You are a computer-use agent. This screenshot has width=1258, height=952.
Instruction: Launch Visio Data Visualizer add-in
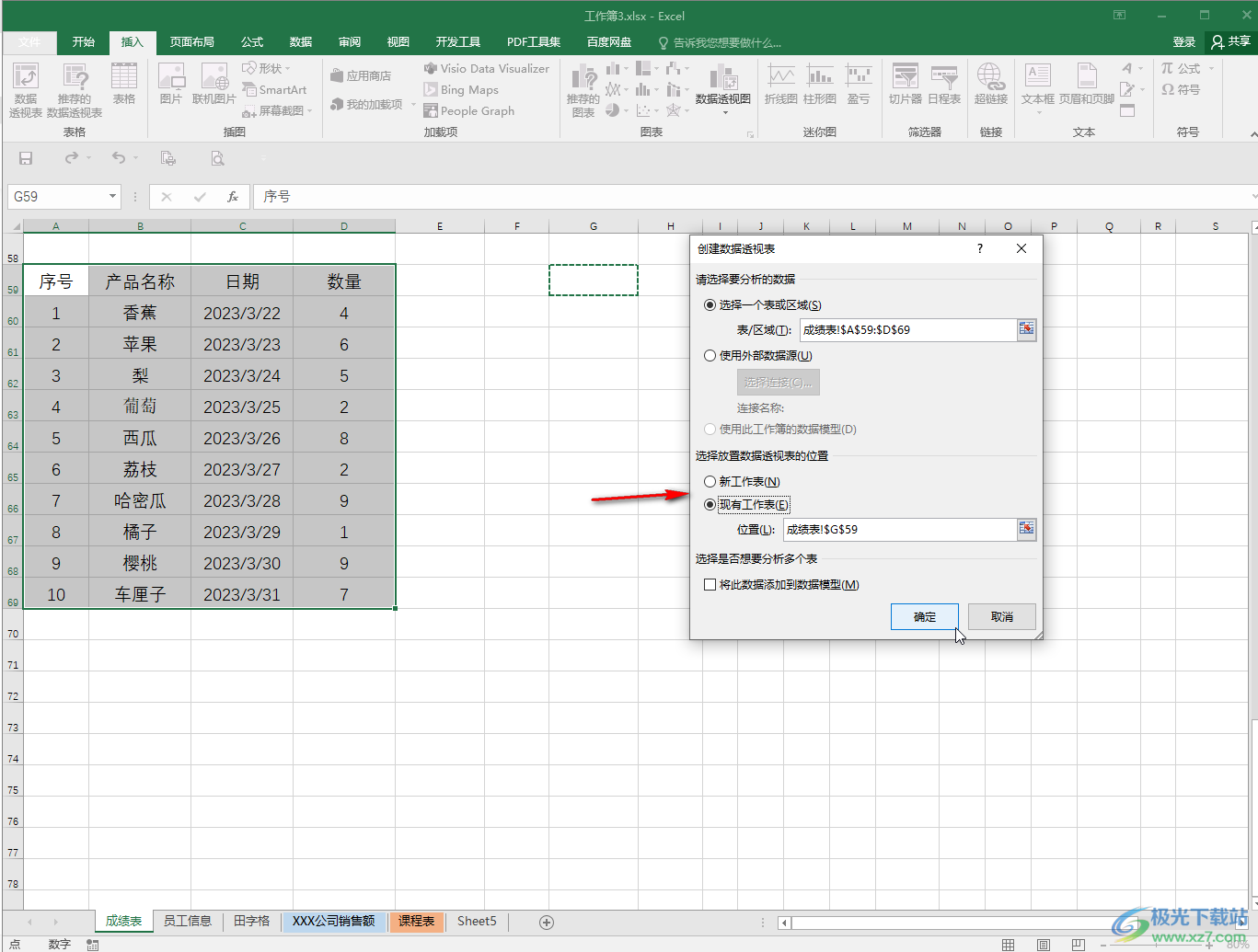[486, 68]
